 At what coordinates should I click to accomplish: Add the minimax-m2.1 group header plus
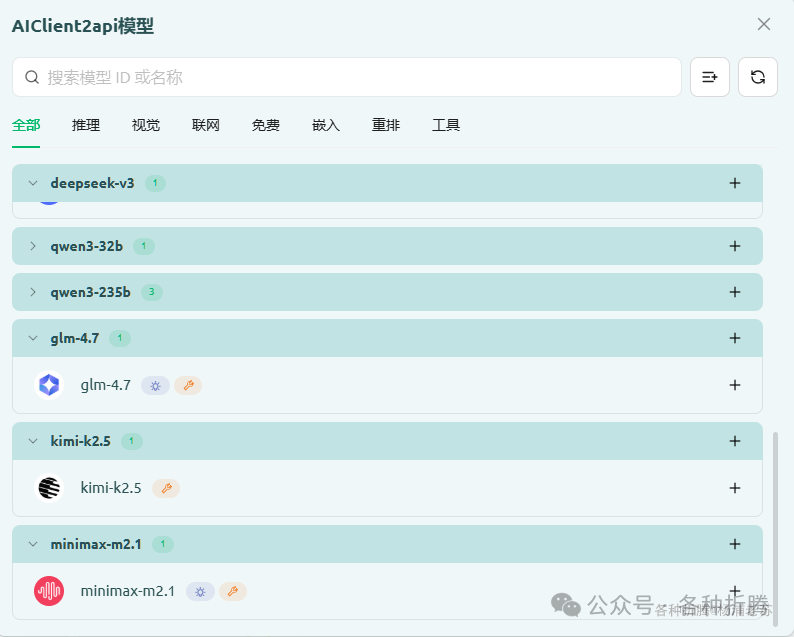point(735,544)
